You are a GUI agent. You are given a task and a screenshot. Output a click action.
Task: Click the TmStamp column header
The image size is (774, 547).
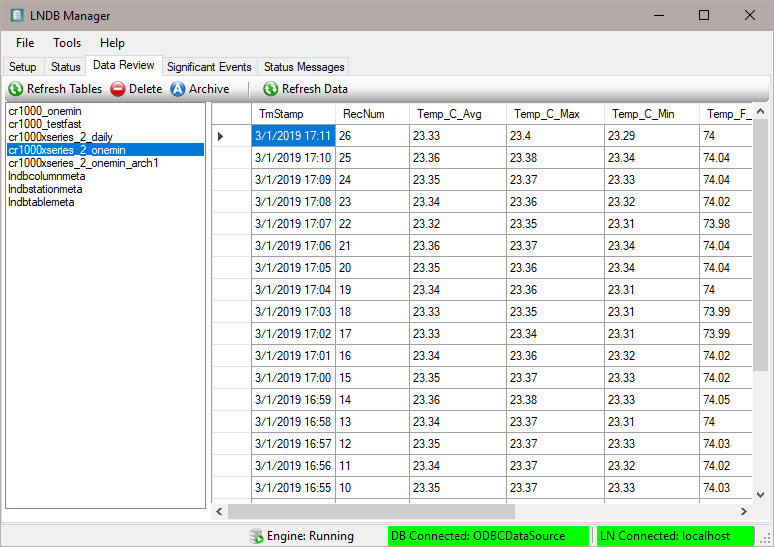[293, 114]
